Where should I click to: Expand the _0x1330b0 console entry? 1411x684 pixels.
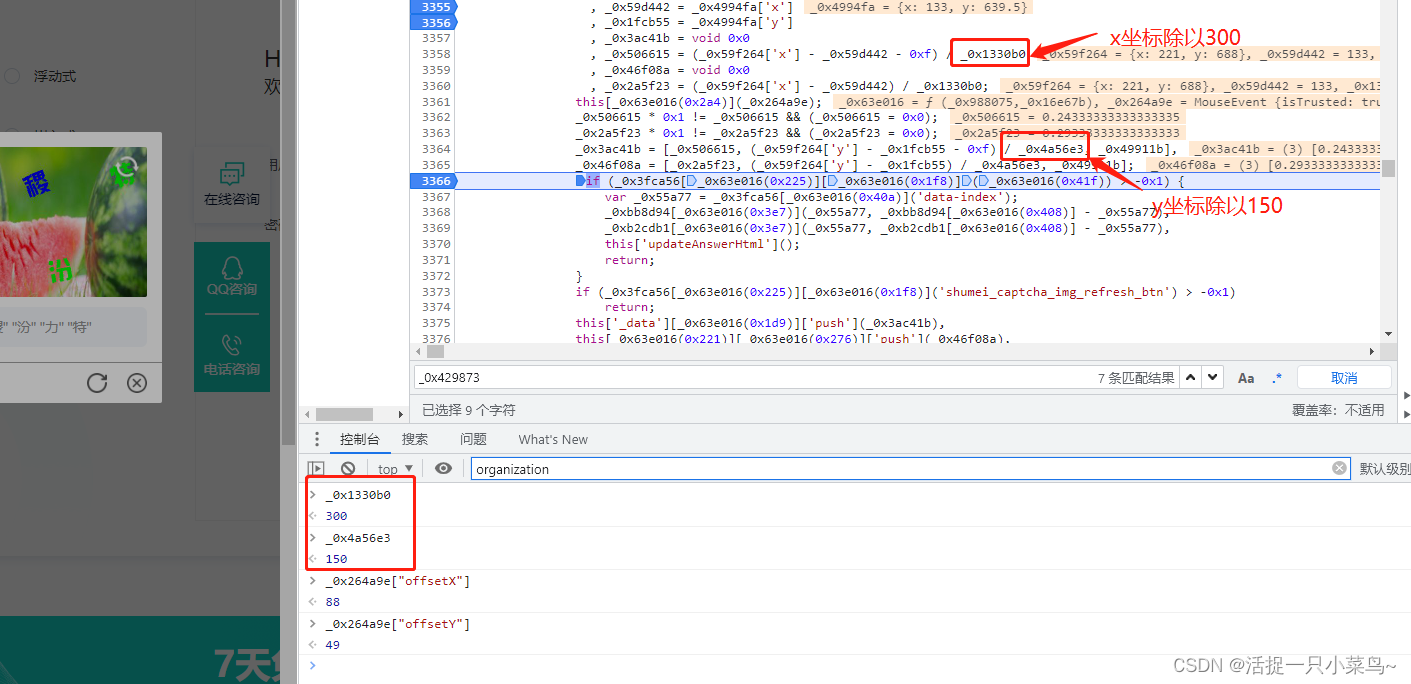(312, 495)
